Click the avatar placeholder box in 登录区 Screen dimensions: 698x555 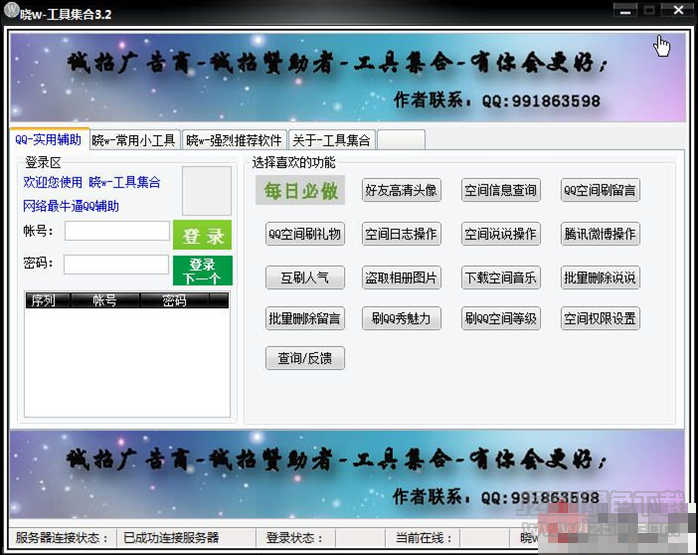(x=207, y=191)
